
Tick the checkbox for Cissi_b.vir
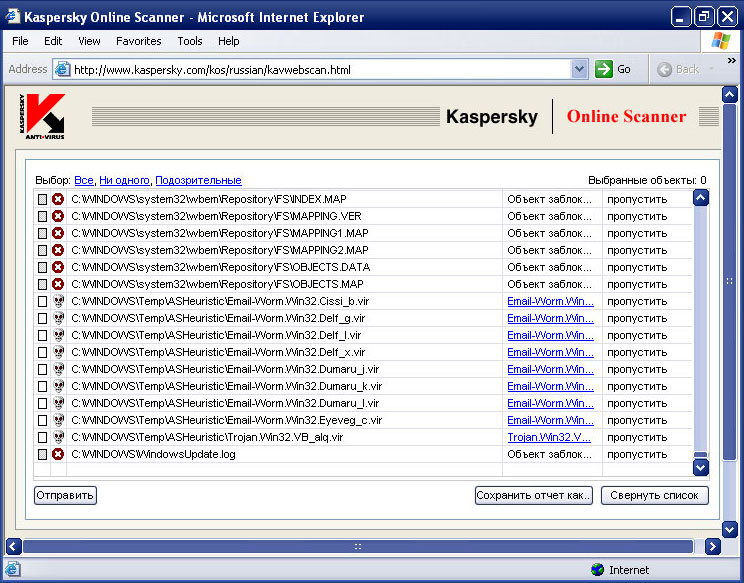42,302
